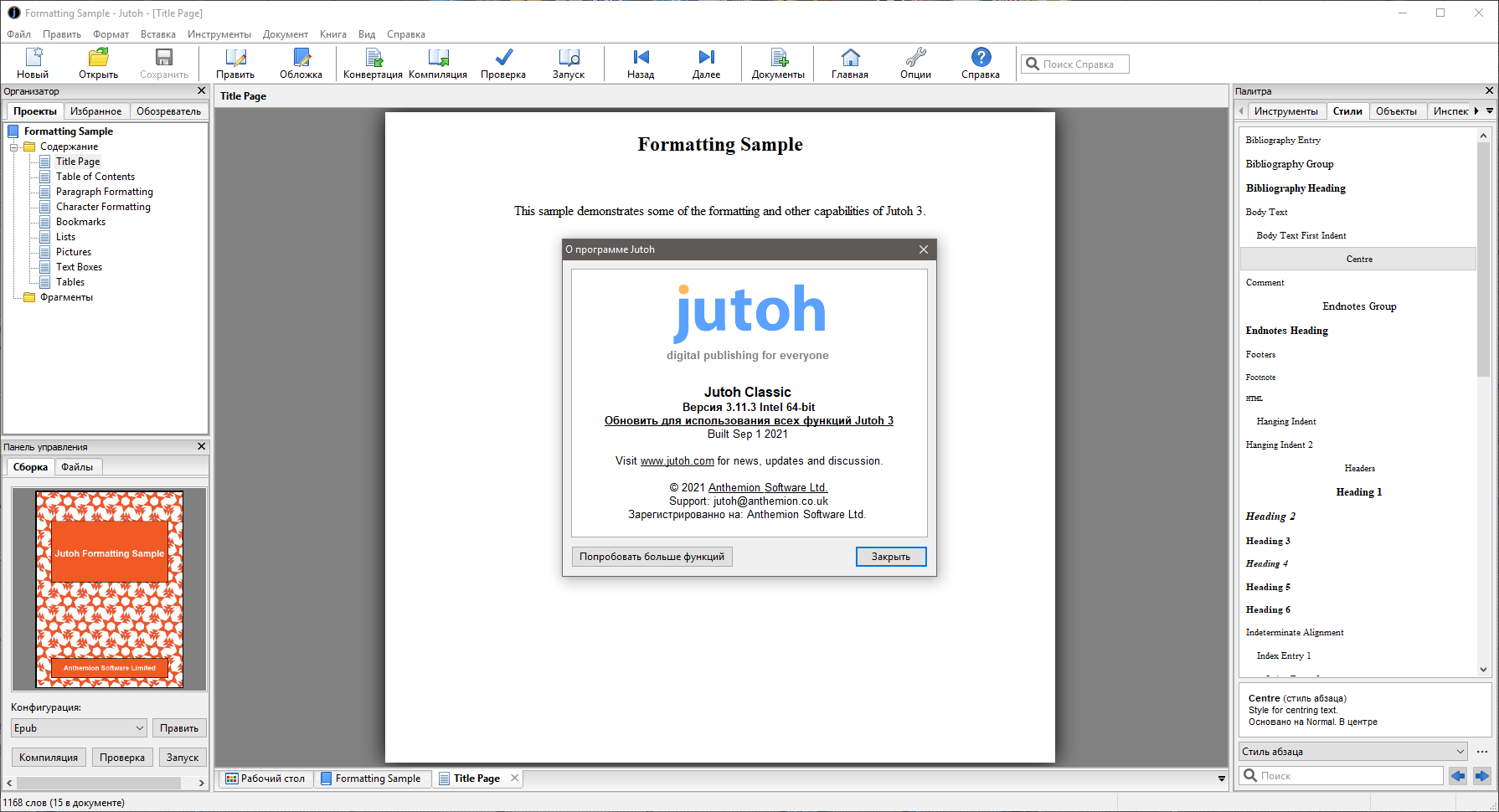Click the Конвертация toolbar icon
This screenshot has height=812, width=1499.
pyautogui.click(x=373, y=59)
